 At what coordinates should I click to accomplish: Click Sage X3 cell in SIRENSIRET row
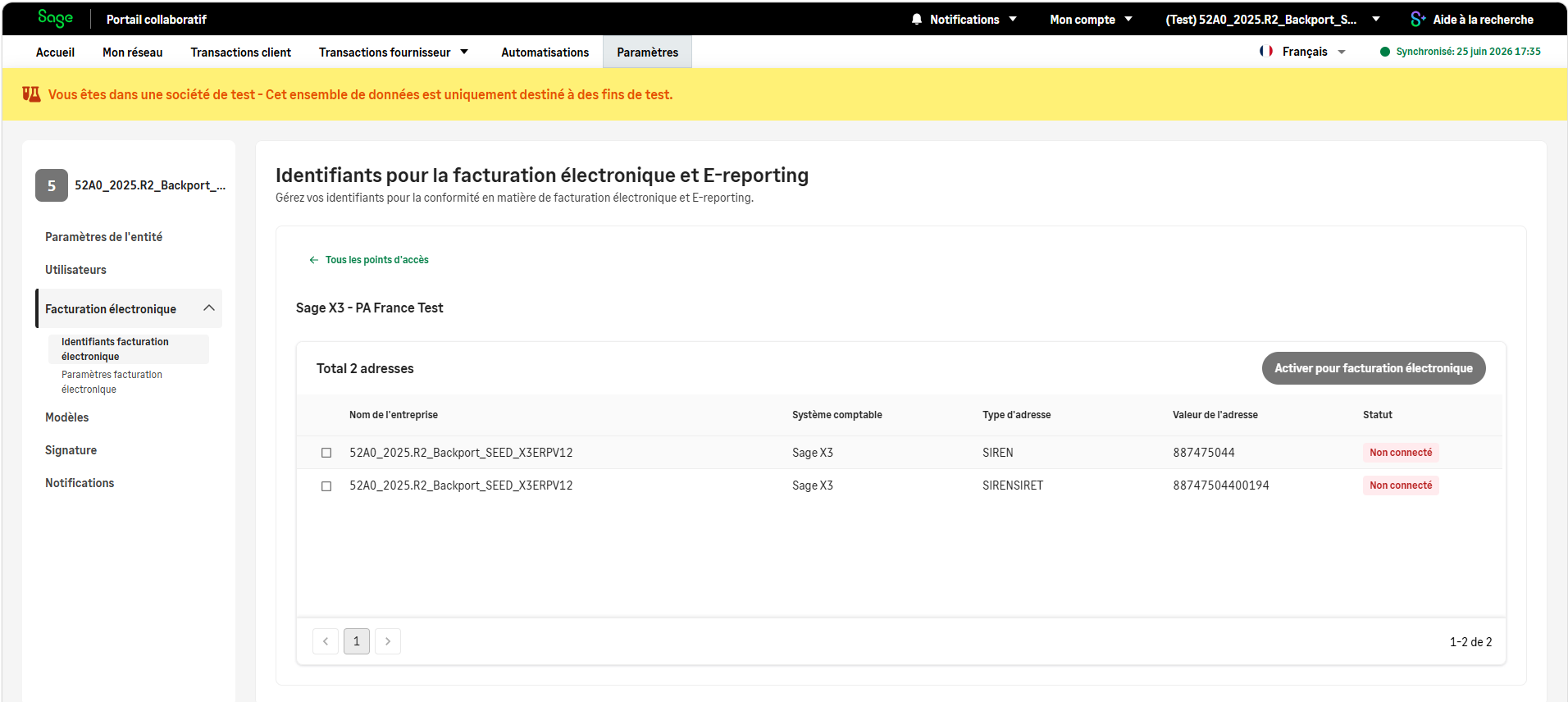(813, 485)
